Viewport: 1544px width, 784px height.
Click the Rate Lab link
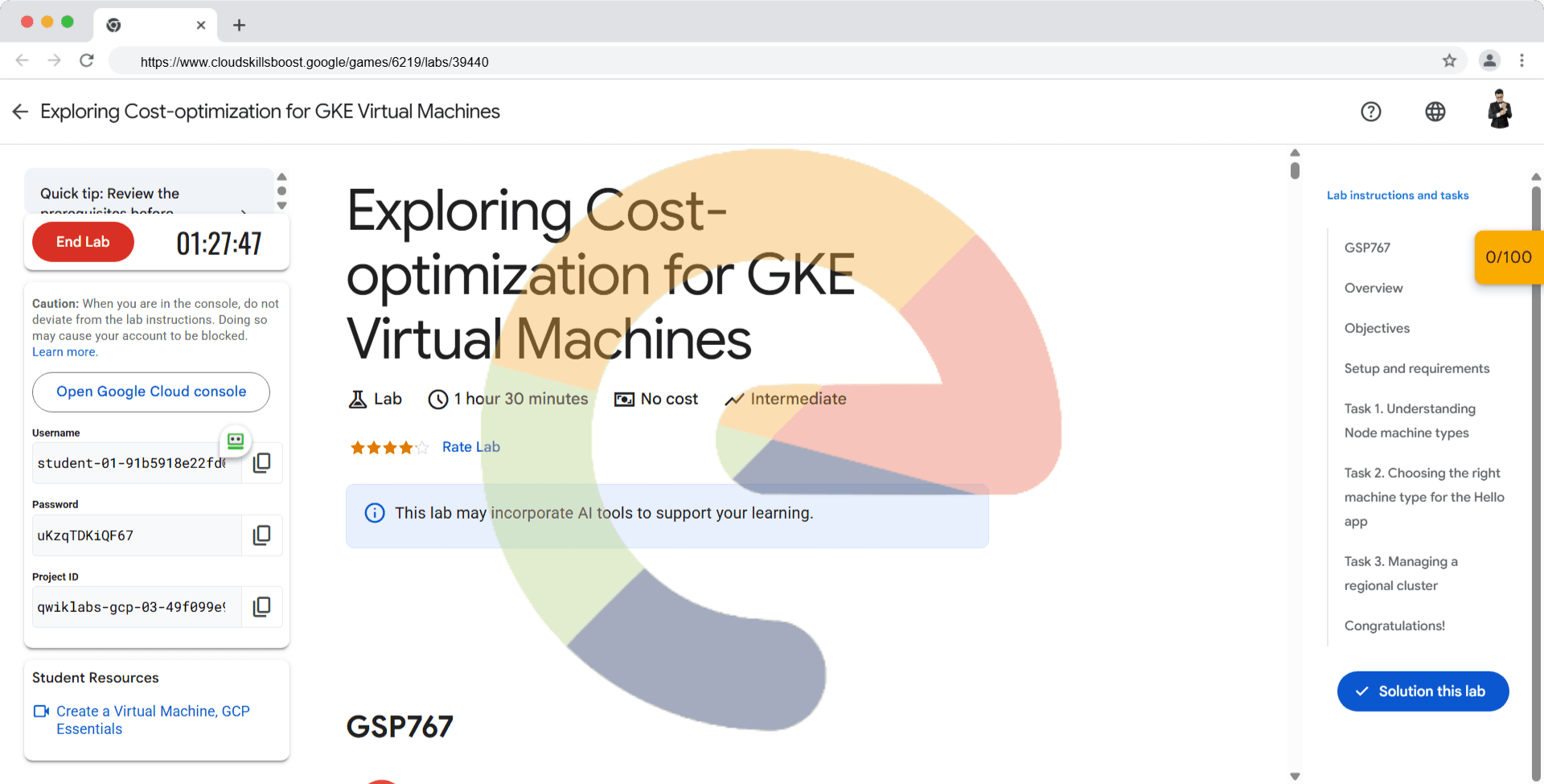pos(471,447)
